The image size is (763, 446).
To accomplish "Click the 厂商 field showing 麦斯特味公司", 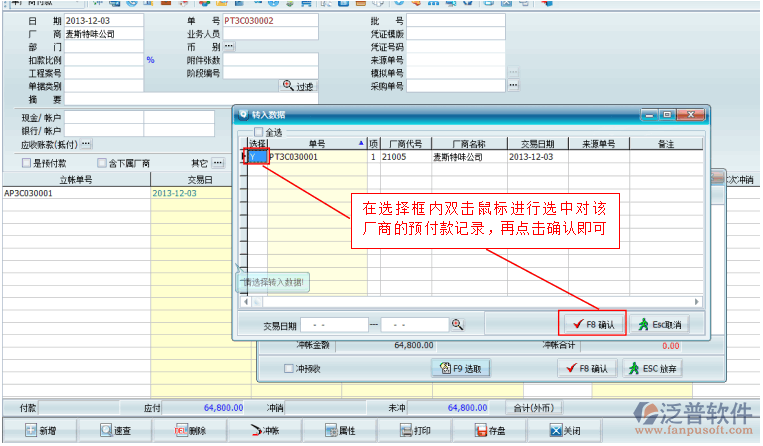I will coord(104,34).
